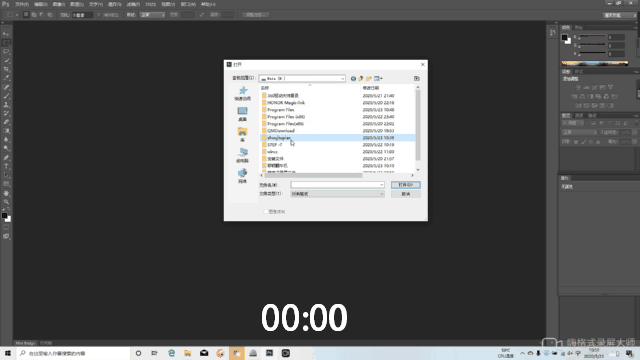Click the Refine Edge button

click(x=256, y=15)
